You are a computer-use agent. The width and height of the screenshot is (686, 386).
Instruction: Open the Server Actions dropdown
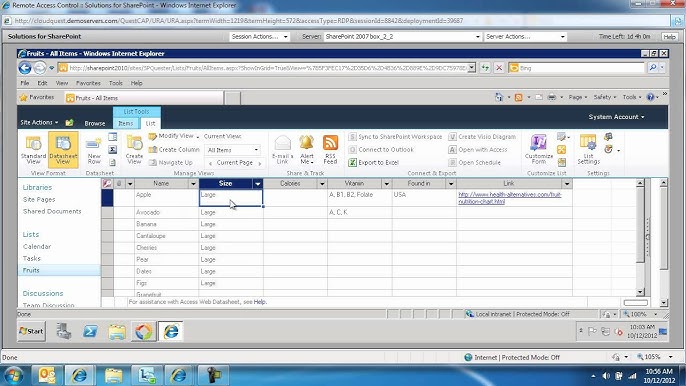tap(525, 37)
